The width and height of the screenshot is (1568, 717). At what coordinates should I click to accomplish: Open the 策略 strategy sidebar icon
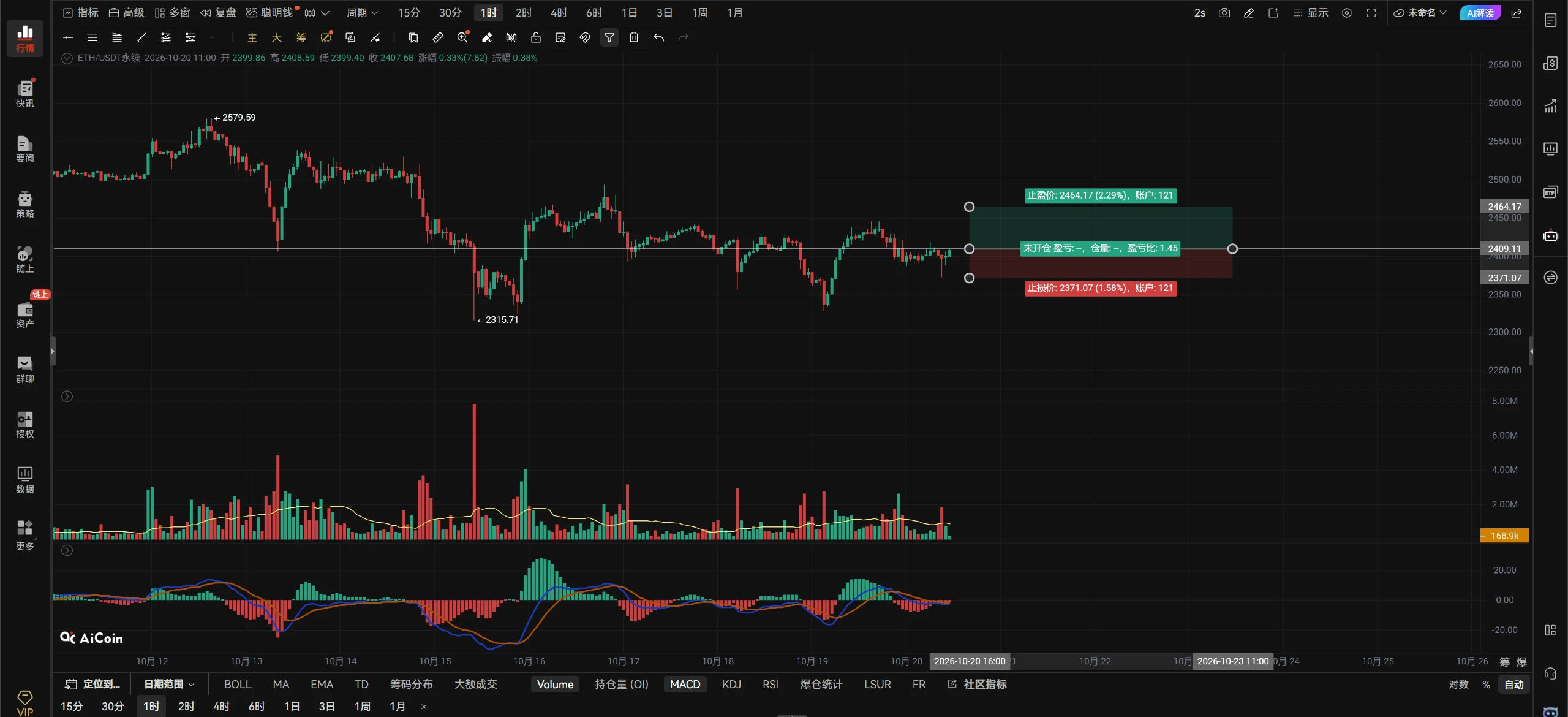(x=25, y=204)
